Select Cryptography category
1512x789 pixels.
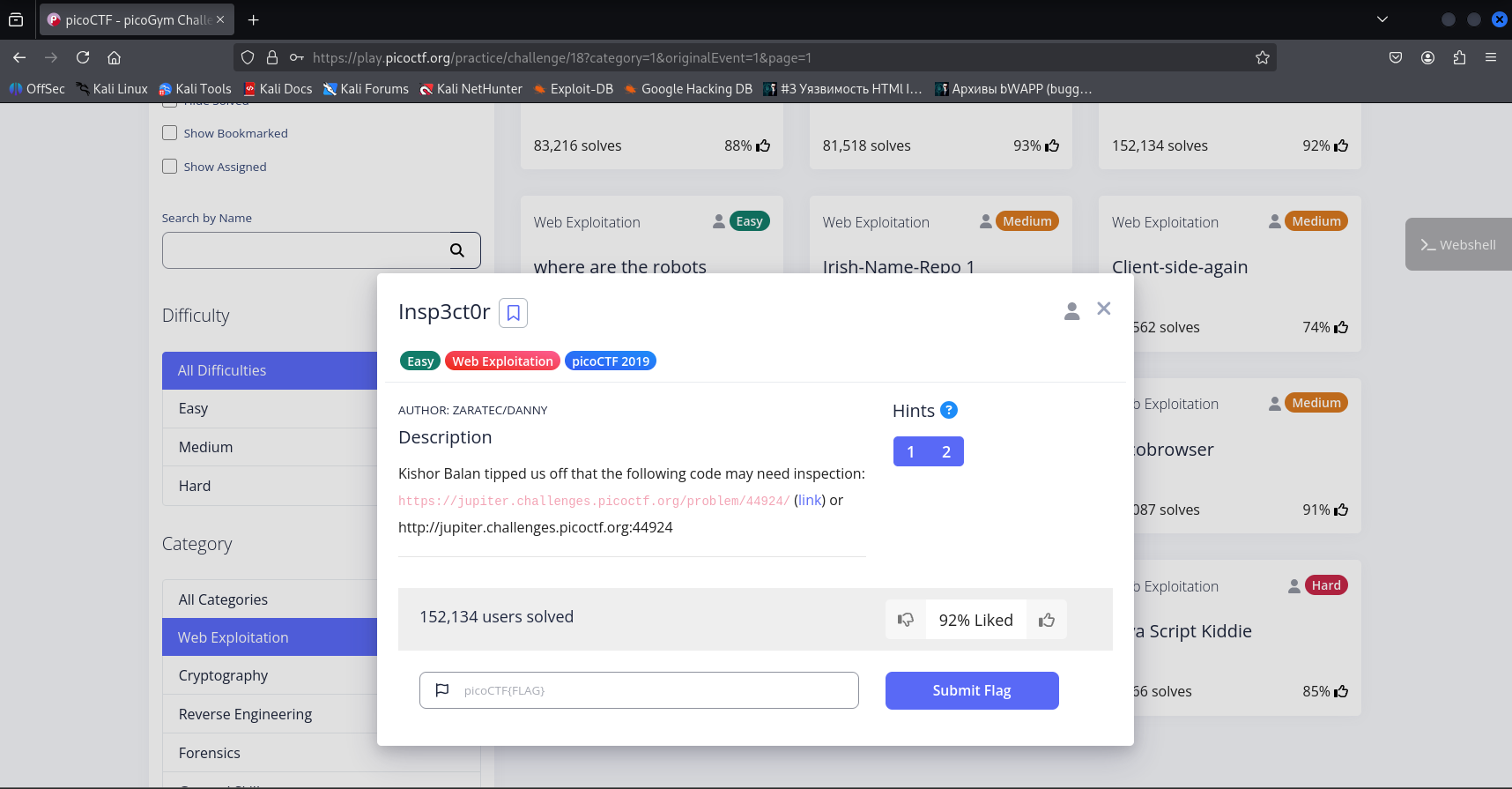(x=224, y=675)
